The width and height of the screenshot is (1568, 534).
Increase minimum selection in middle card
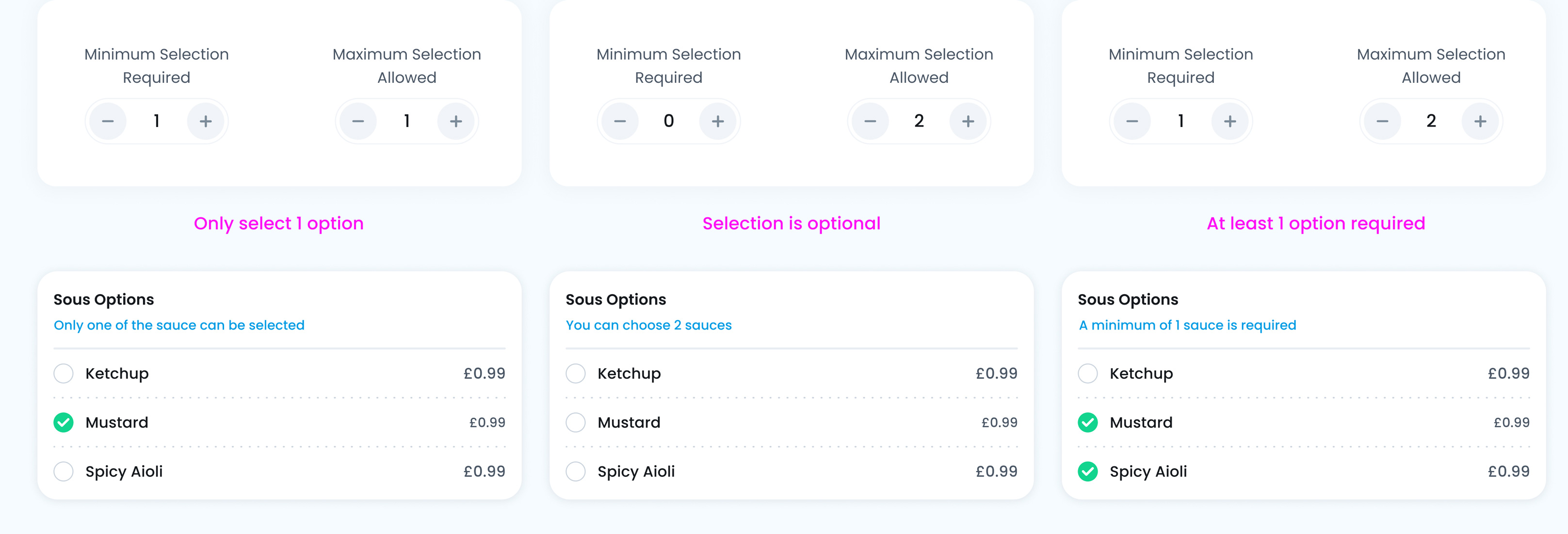(x=718, y=122)
